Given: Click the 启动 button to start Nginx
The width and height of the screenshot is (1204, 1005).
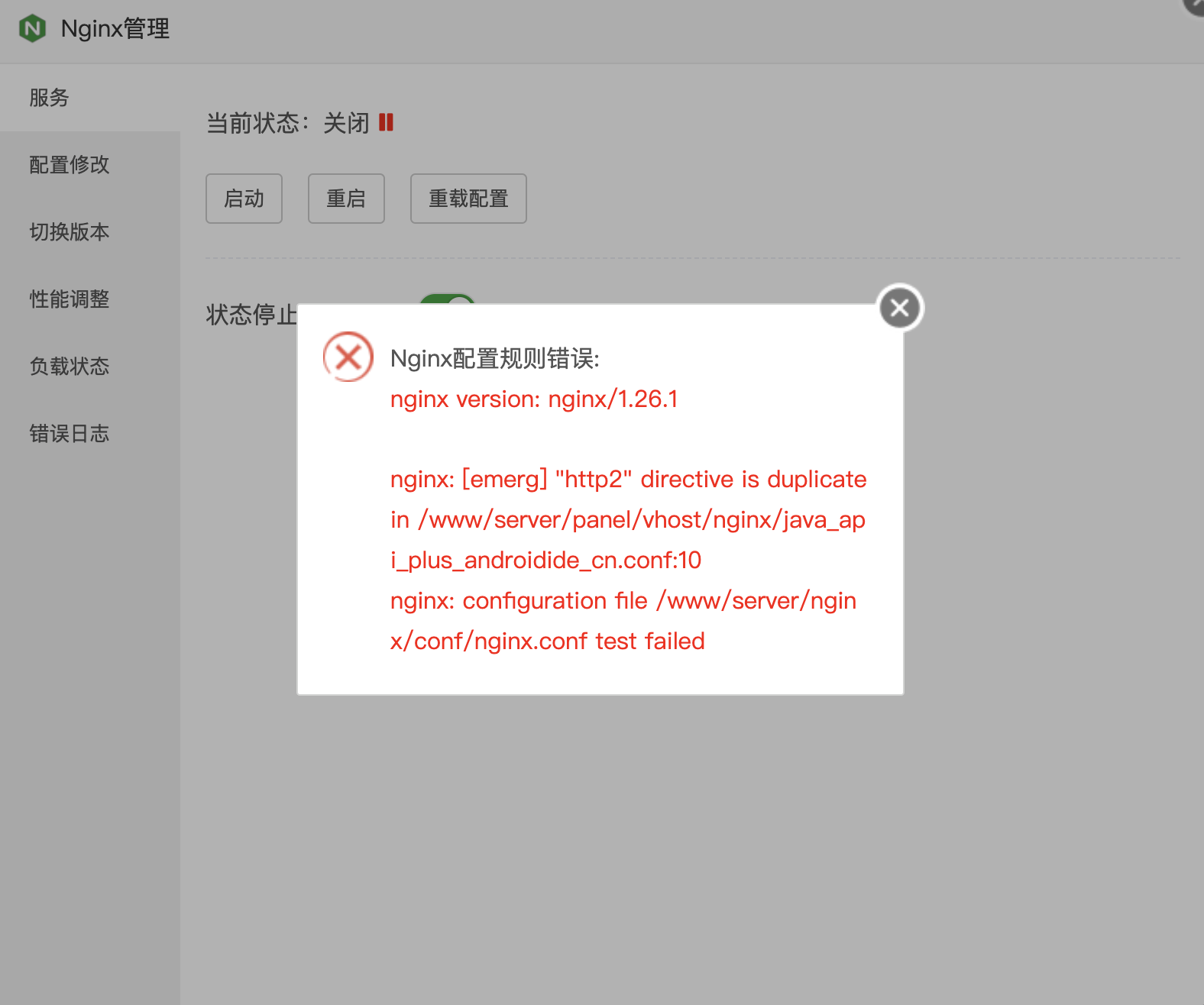Looking at the screenshot, I should click(x=244, y=199).
